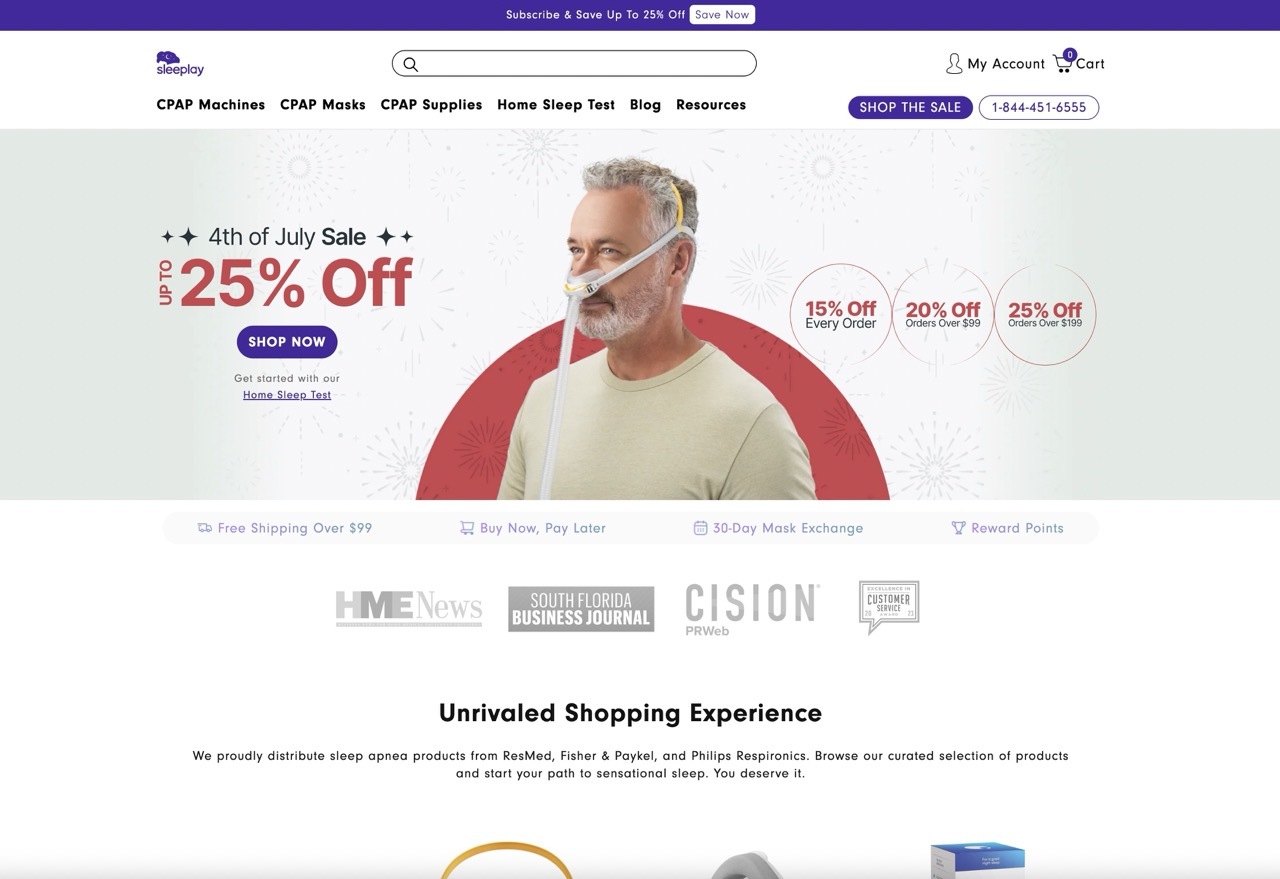
Task: Follow the Home Sleep Test hero link
Action: 287,395
